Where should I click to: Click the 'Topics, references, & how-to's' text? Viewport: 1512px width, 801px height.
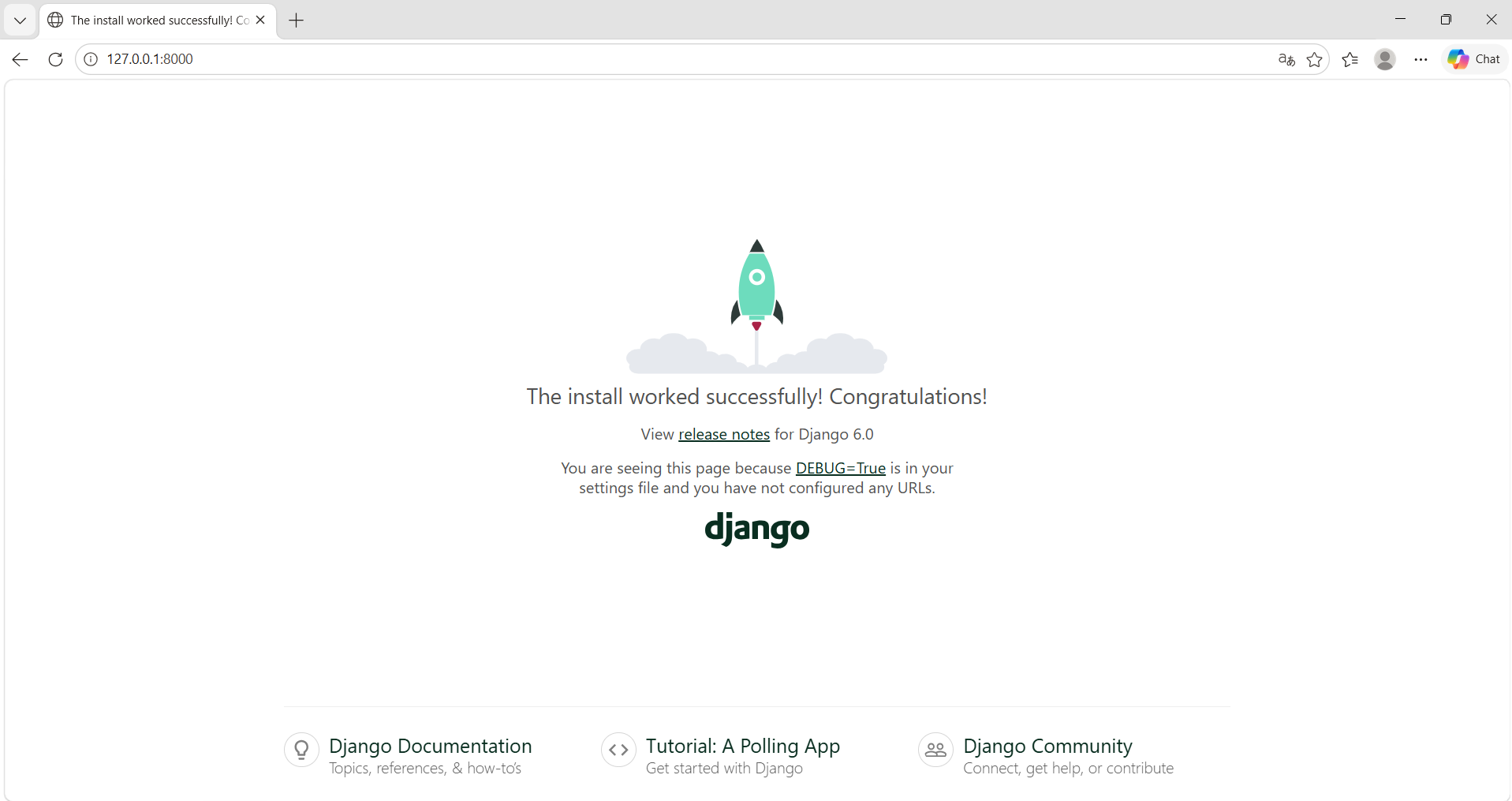(x=425, y=769)
